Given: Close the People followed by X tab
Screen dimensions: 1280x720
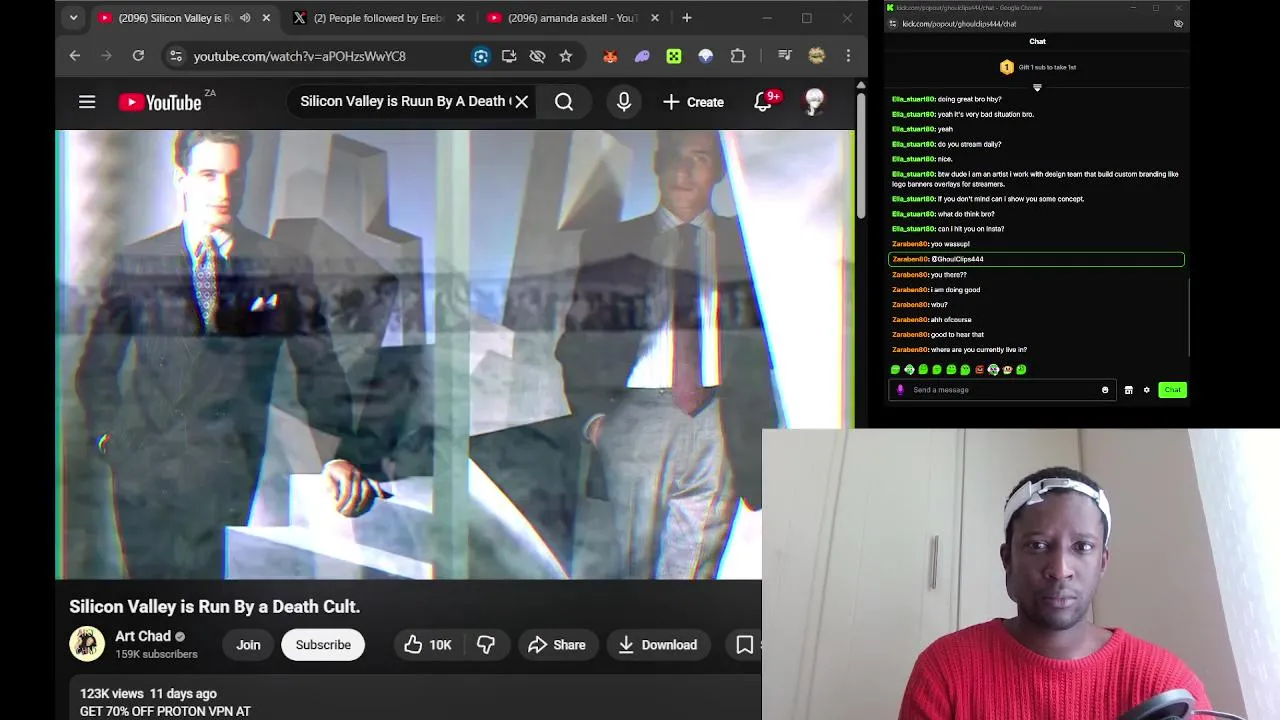Looking at the screenshot, I should pyautogui.click(x=461, y=18).
